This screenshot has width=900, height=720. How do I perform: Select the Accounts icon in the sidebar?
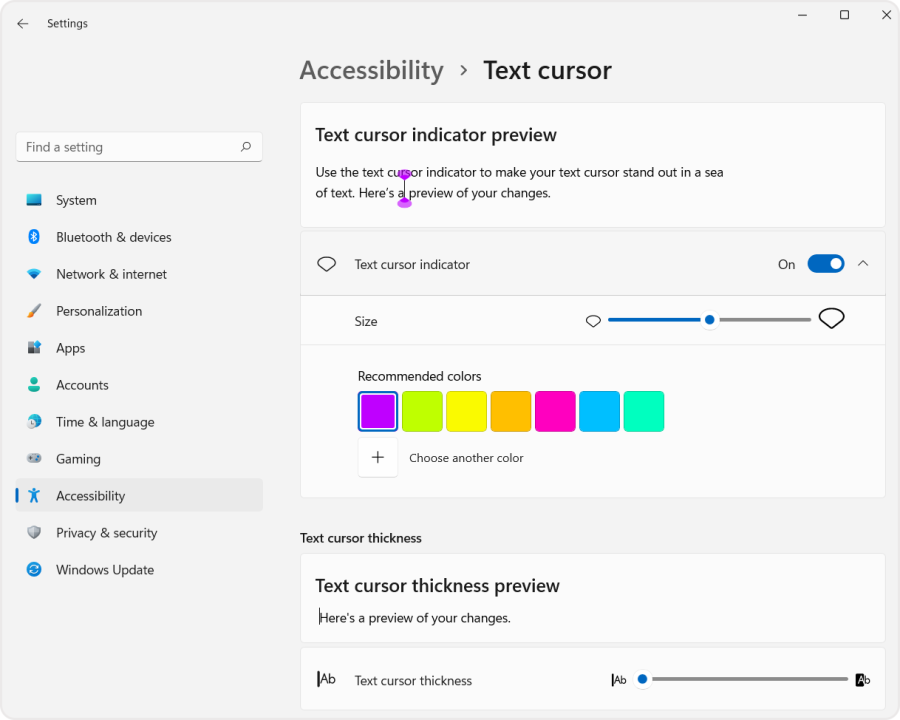pyautogui.click(x=32, y=385)
